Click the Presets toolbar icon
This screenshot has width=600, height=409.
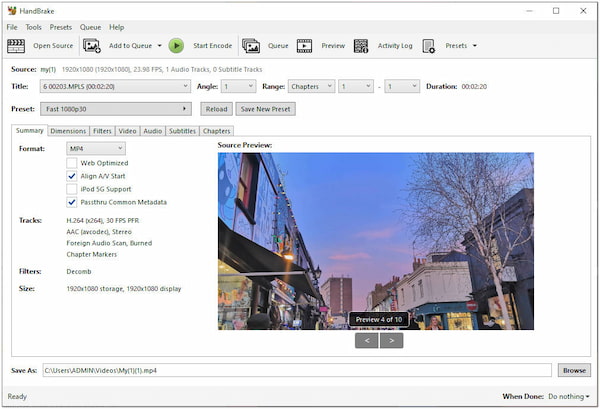point(429,46)
